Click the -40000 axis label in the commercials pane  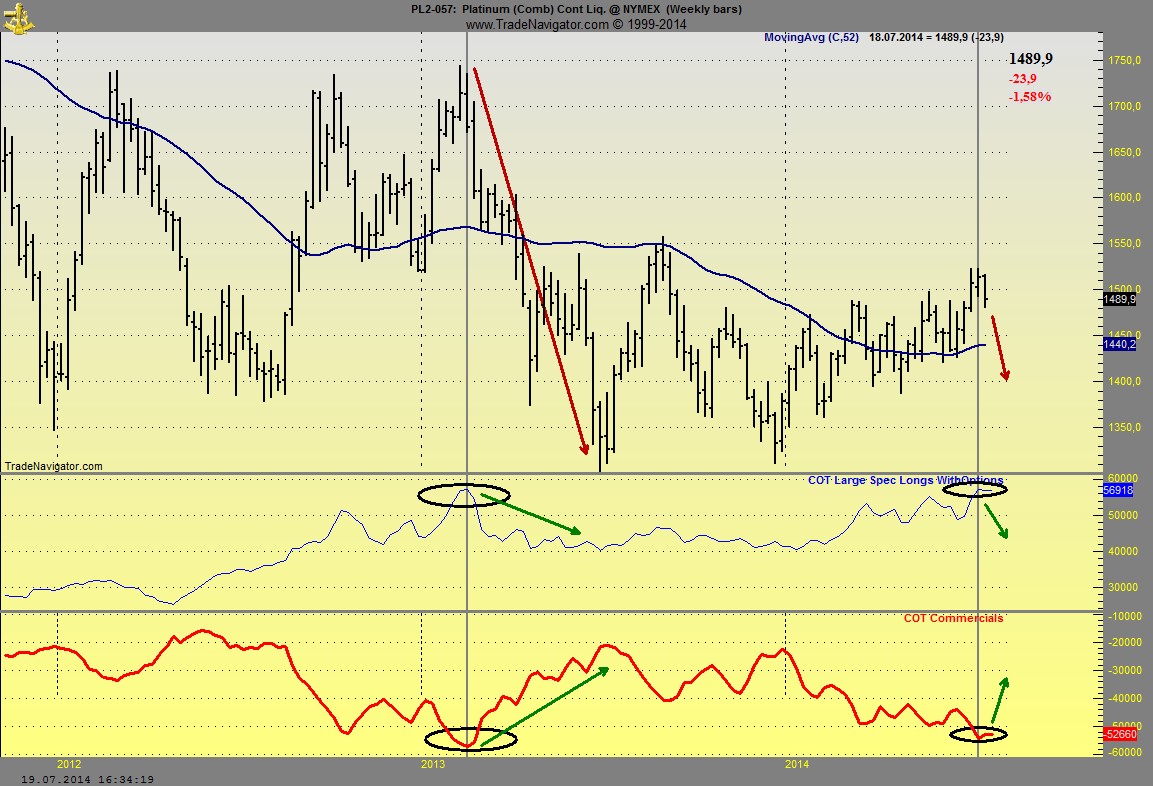pyautogui.click(x=1124, y=699)
